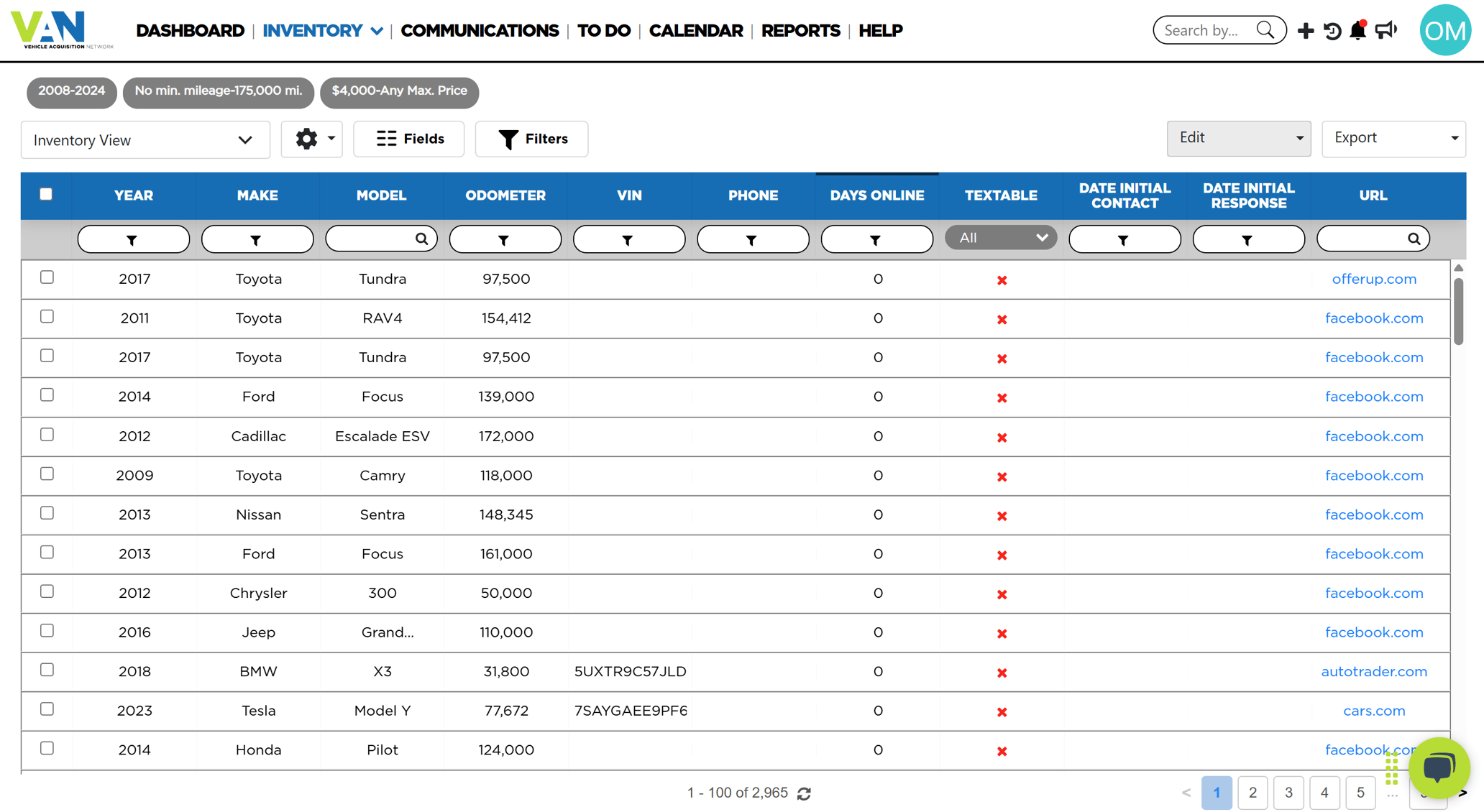Open the gear settings dropdown
Image resolution: width=1484 pixels, height=812 pixels.
[x=312, y=139]
